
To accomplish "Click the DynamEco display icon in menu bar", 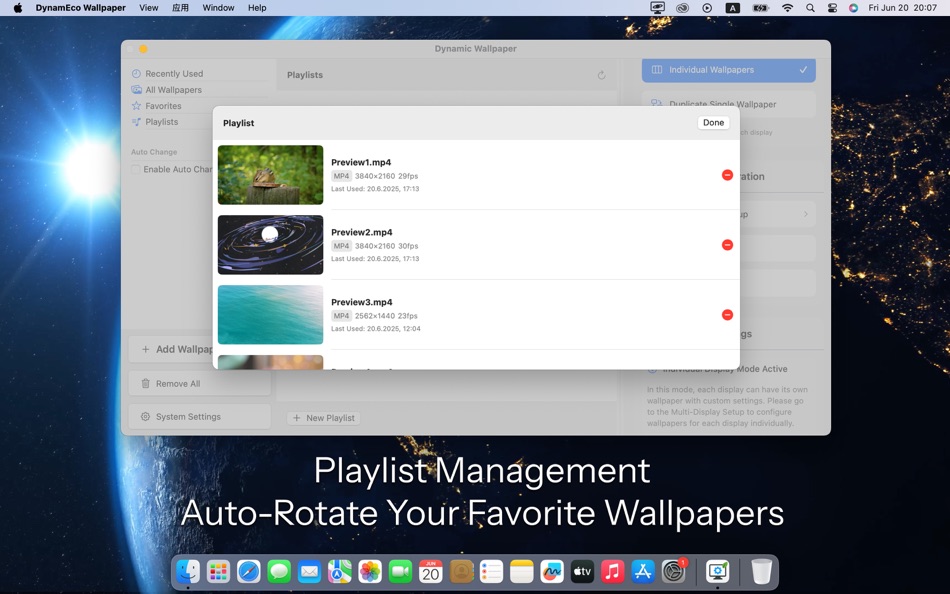I will [657, 8].
